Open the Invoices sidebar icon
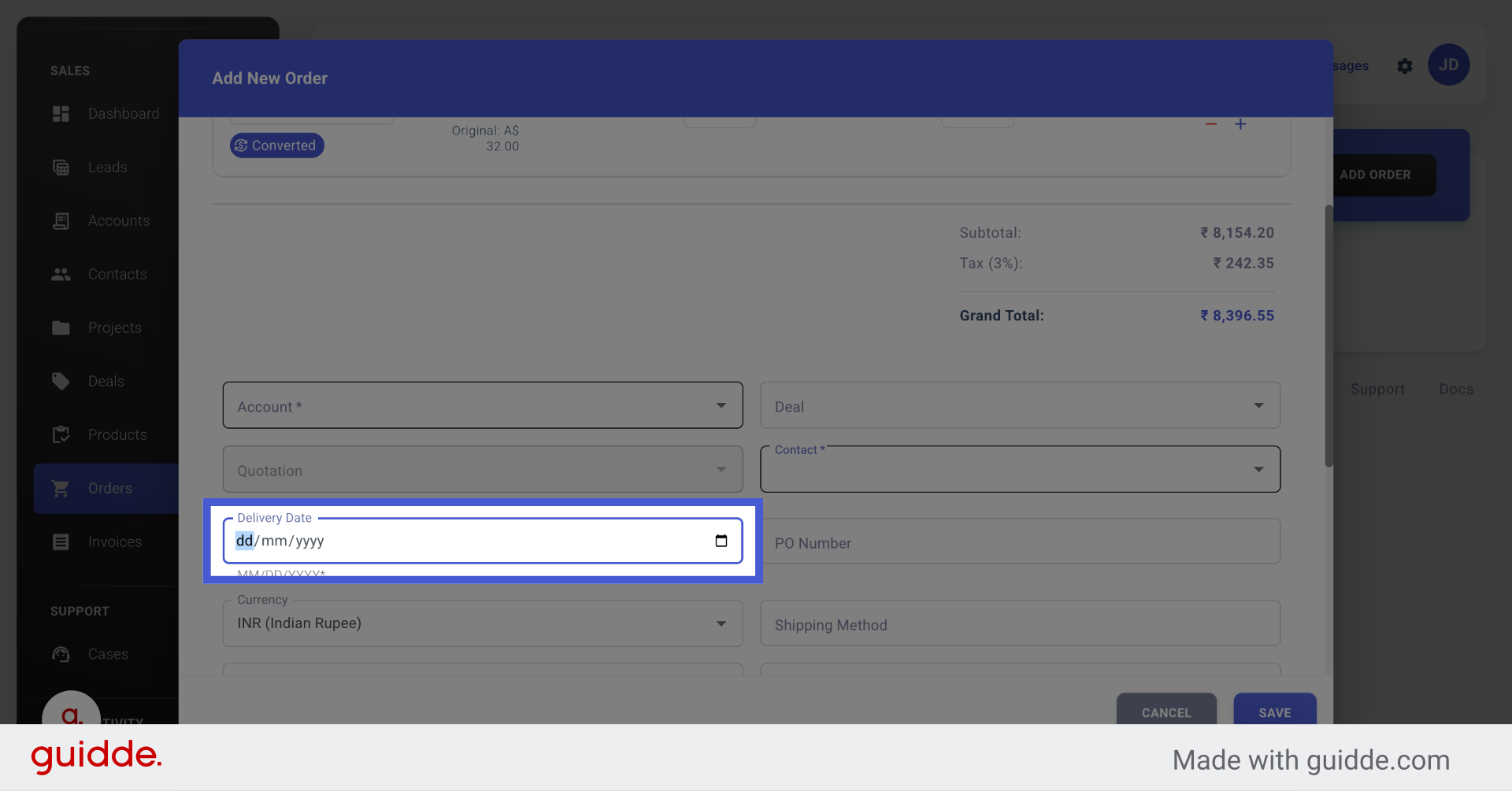The height and width of the screenshot is (791, 1512). click(61, 542)
